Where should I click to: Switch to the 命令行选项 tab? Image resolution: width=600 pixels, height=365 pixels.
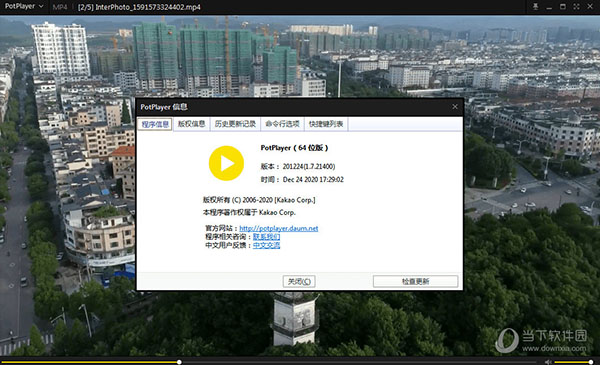pos(282,124)
